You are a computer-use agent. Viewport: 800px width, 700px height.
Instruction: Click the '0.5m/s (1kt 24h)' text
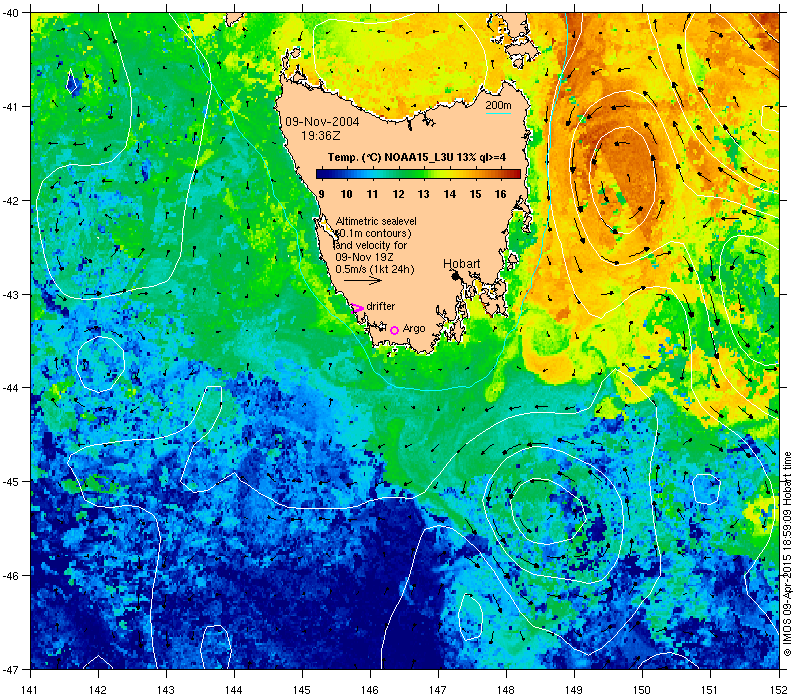375,269
